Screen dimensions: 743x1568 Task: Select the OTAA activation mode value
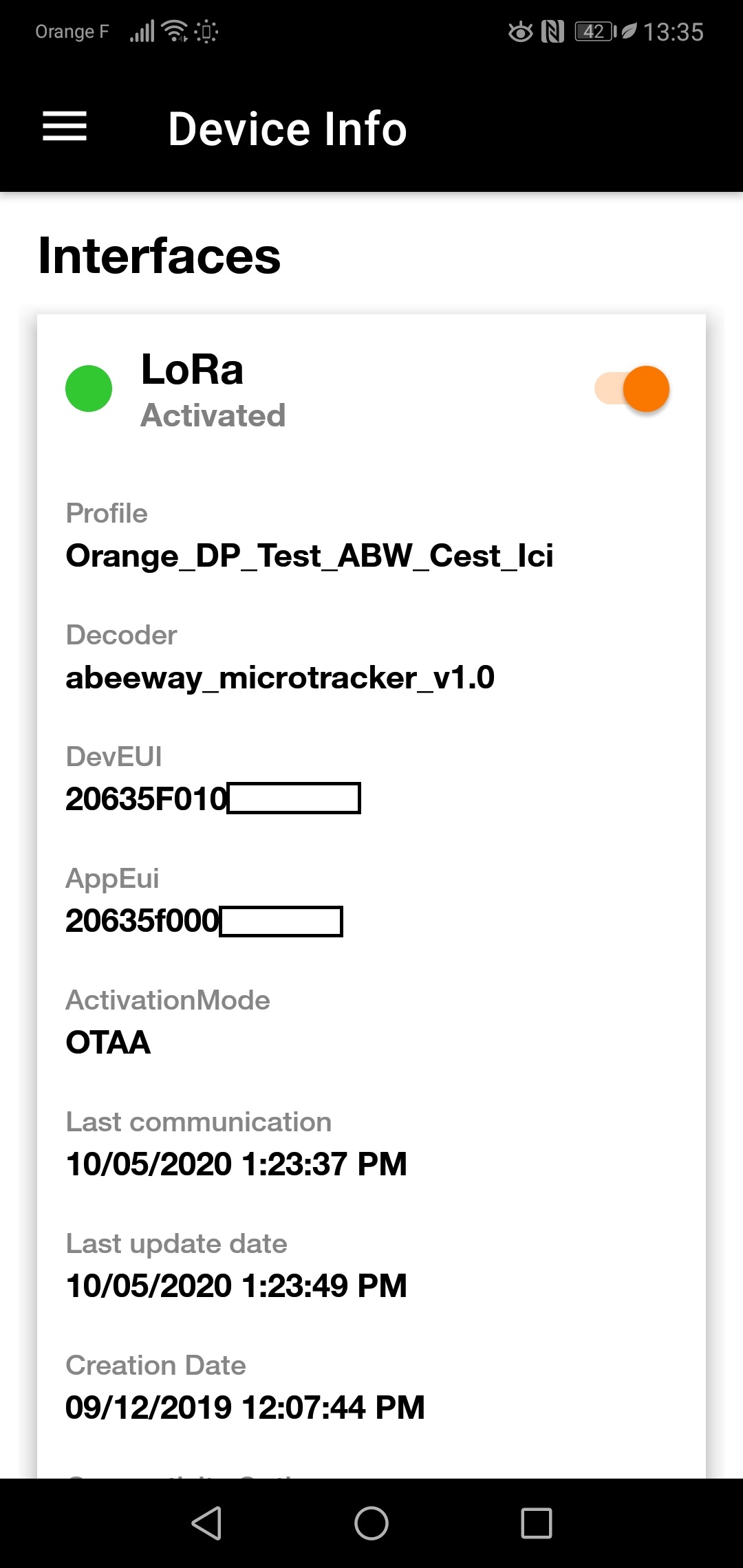(x=107, y=1043)
